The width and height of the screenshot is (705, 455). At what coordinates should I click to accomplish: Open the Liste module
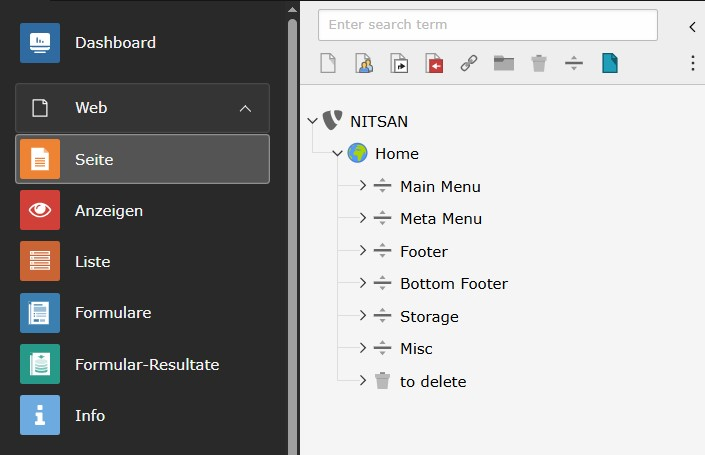[92, 262]
